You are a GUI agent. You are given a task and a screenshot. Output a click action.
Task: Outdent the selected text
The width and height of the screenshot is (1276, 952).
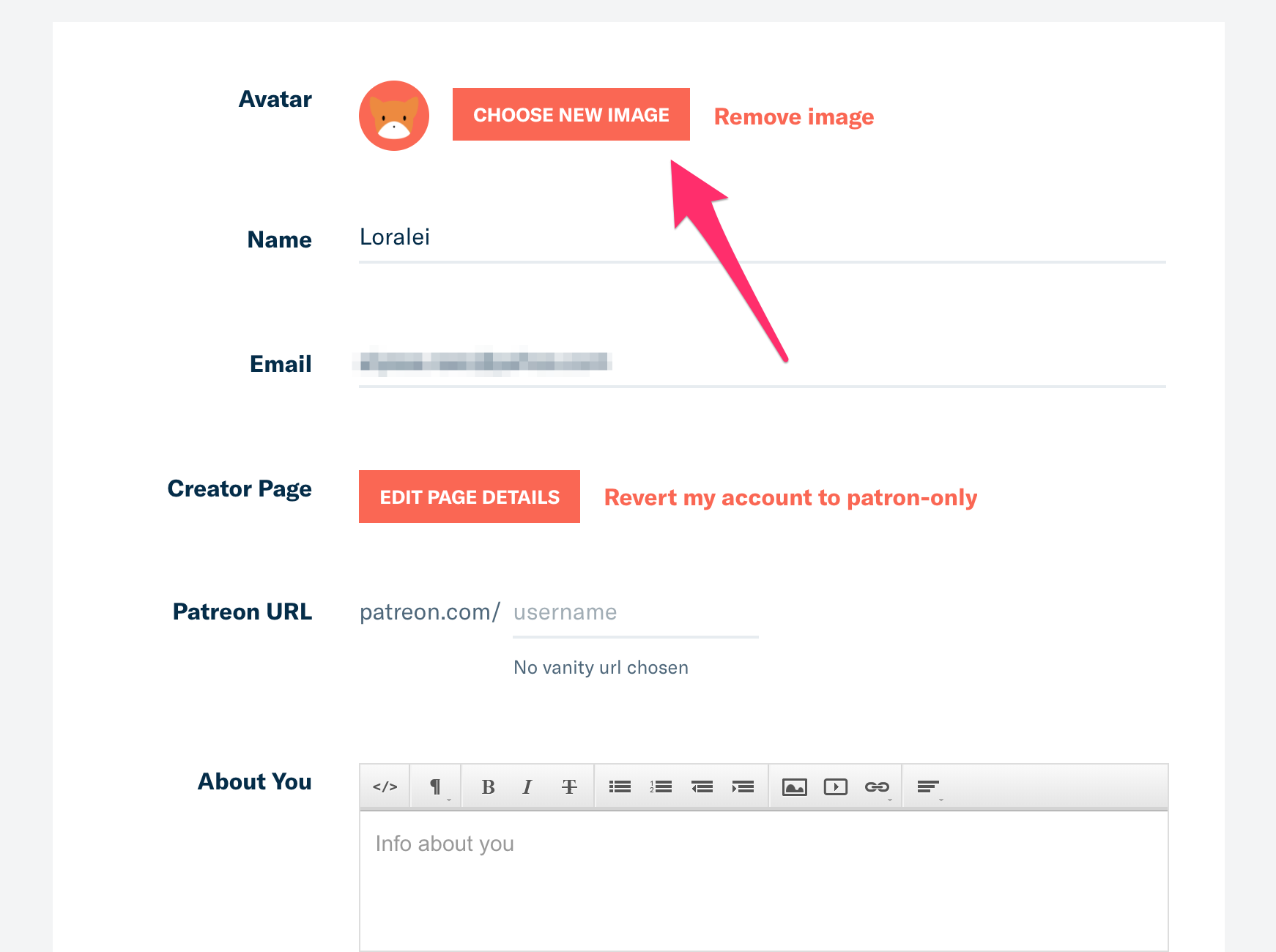click(x=702, y=787)
